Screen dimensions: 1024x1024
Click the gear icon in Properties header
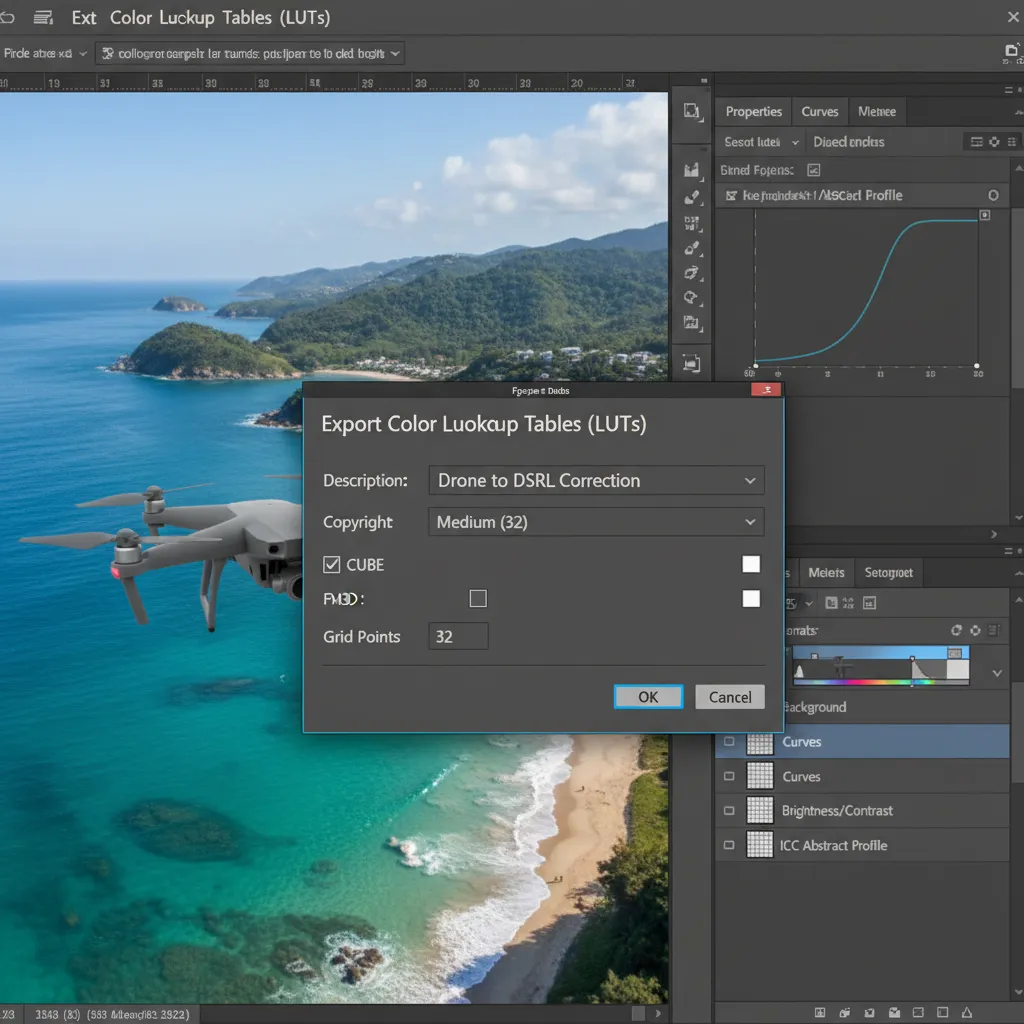click(x=993, y=142)
